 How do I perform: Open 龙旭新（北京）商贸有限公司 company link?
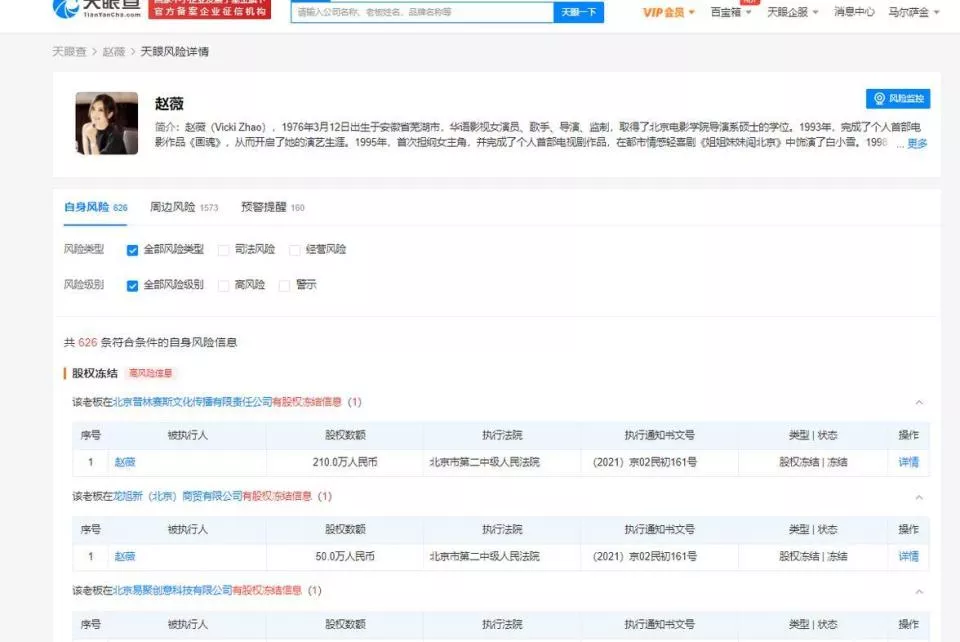pos(178,496)
